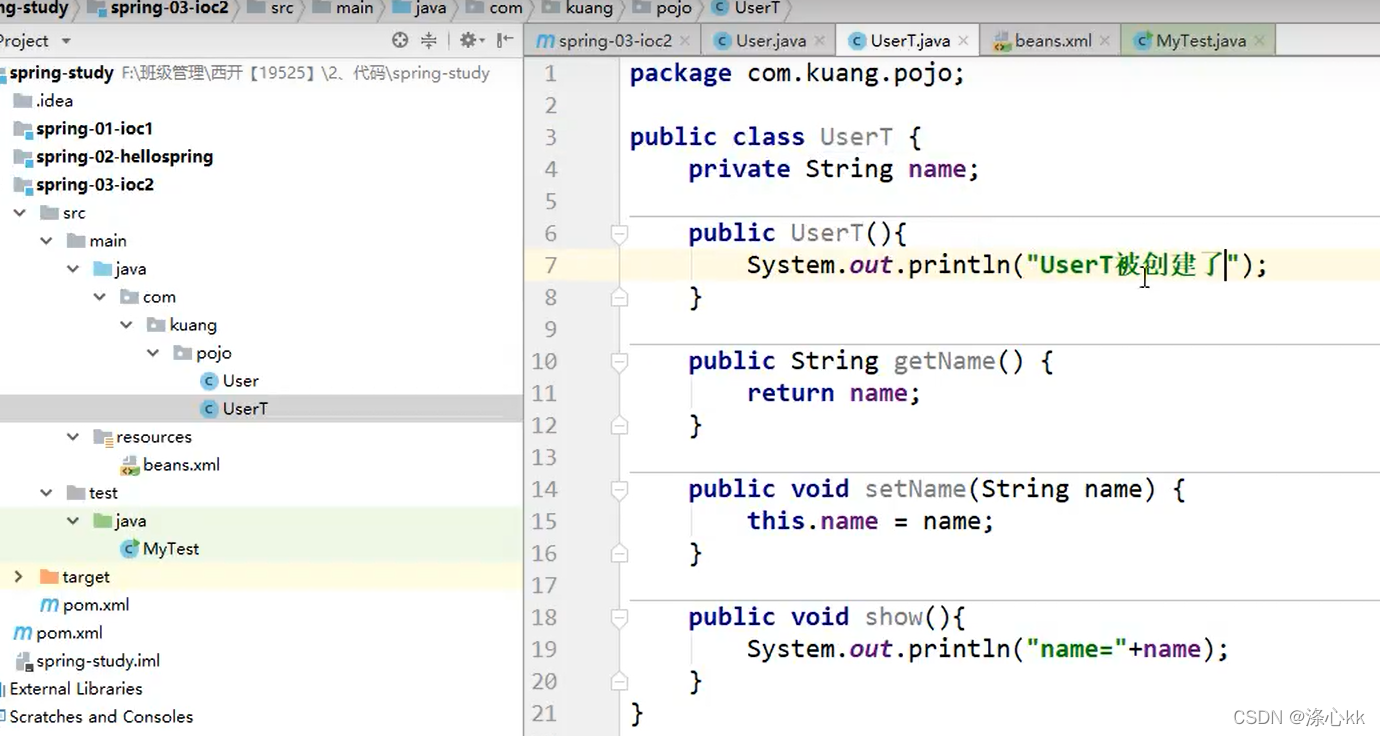Click the class icon beside UserT in tree
Screen dimensions: 1380x736
click(x=209, y=409)
